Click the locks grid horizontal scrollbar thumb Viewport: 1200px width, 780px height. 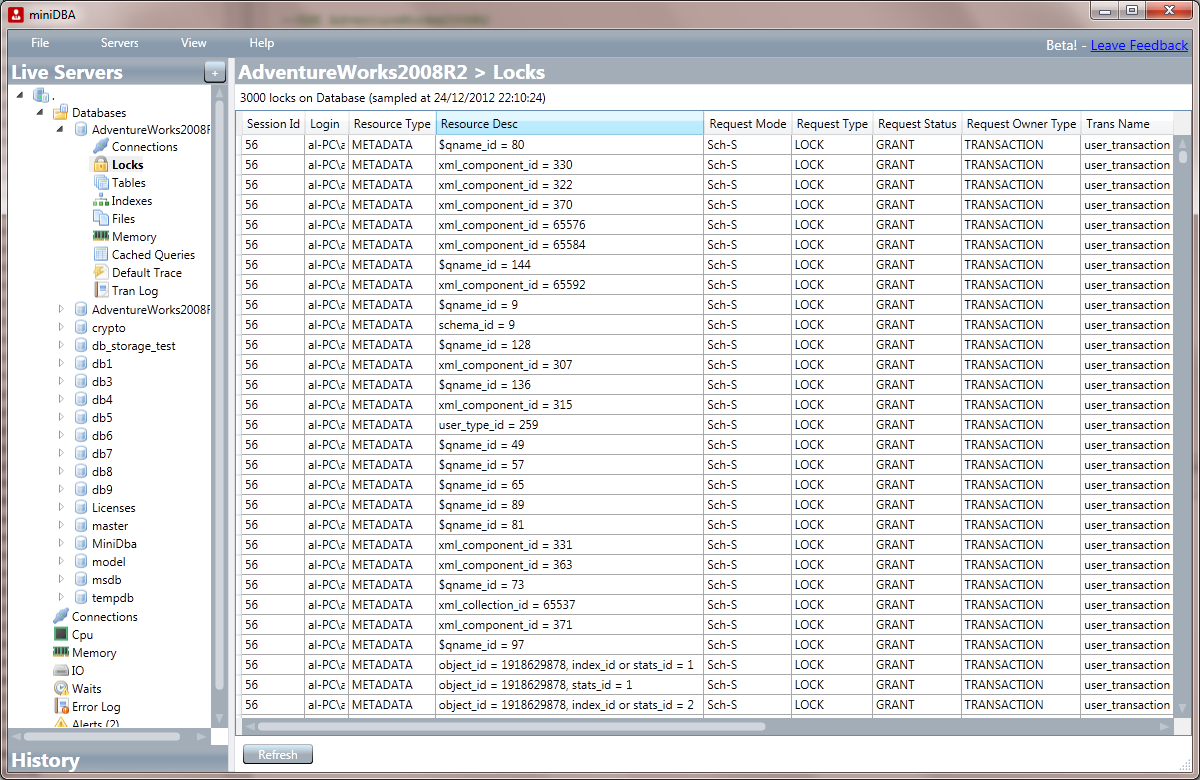click(x=511, y=727)
